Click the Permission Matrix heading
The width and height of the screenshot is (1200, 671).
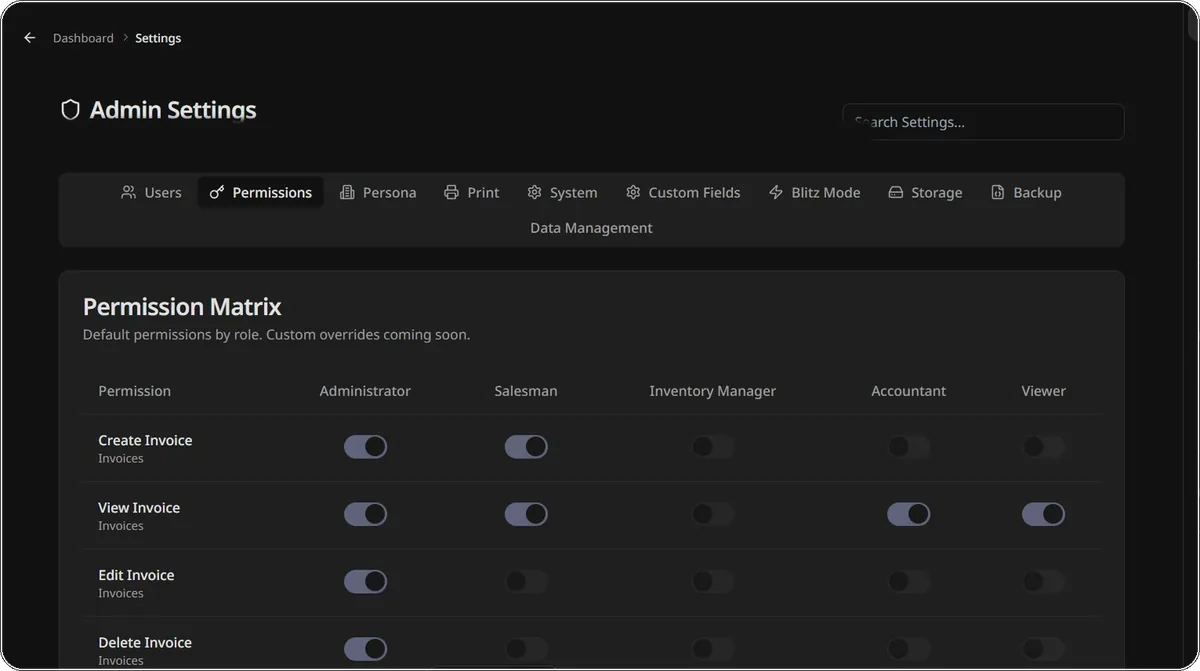182,306
